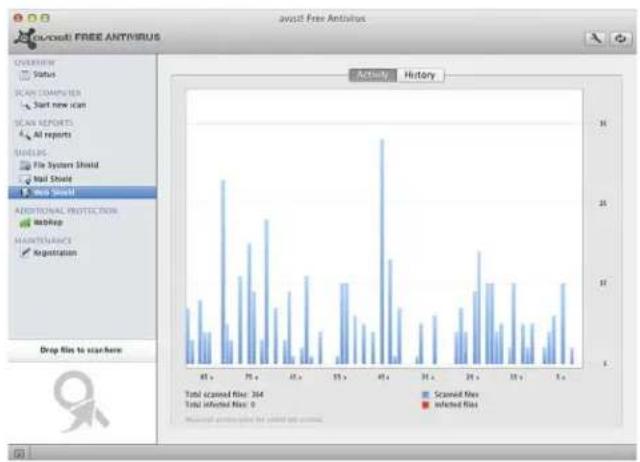Click the avast! logo in header

pyautogui.click(x=26, y=38)
